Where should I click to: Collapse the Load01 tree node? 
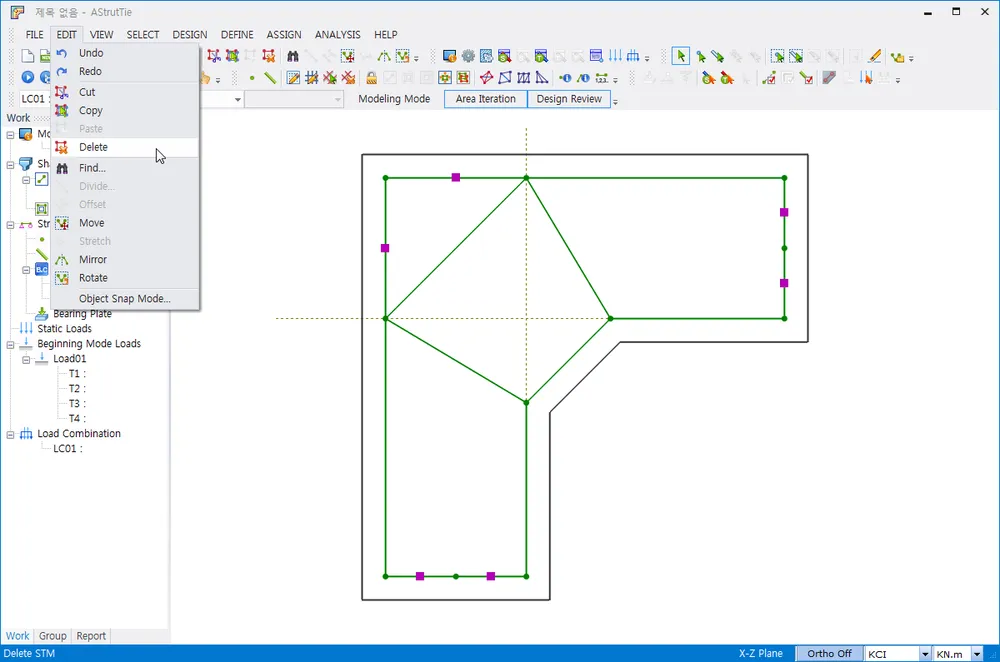(26, 360)
